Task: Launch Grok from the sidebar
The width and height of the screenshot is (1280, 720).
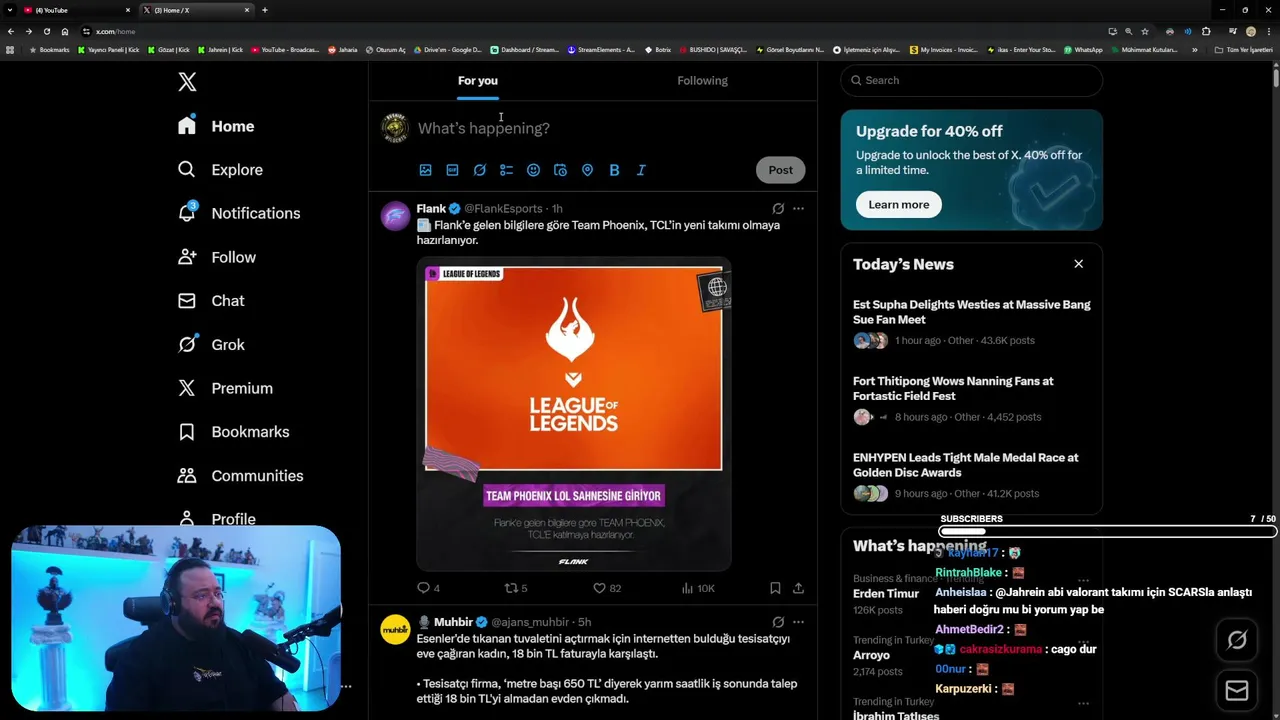Action: (x=210, y=344)
